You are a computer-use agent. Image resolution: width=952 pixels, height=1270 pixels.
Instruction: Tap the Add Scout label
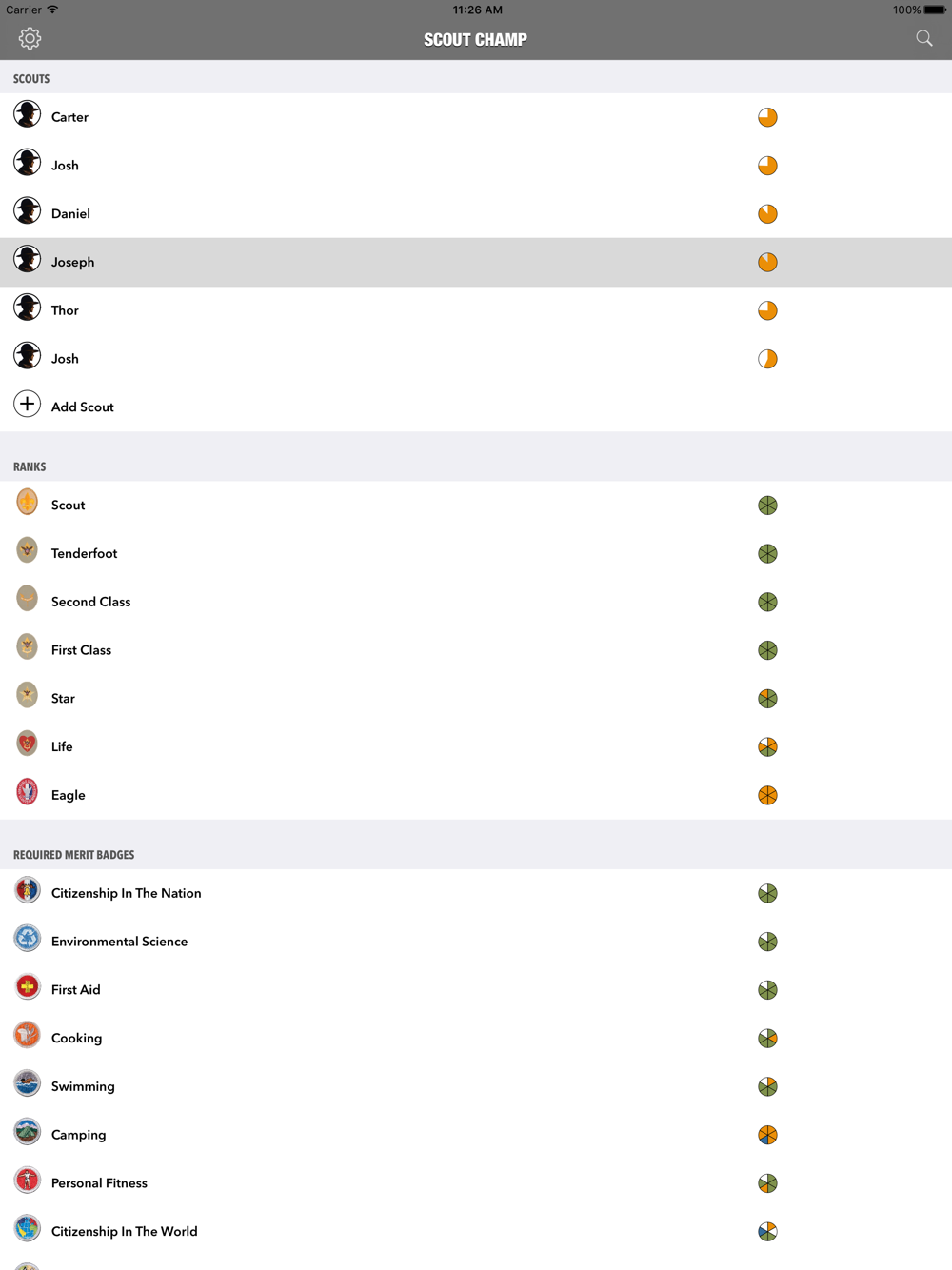tap(83, 407)
